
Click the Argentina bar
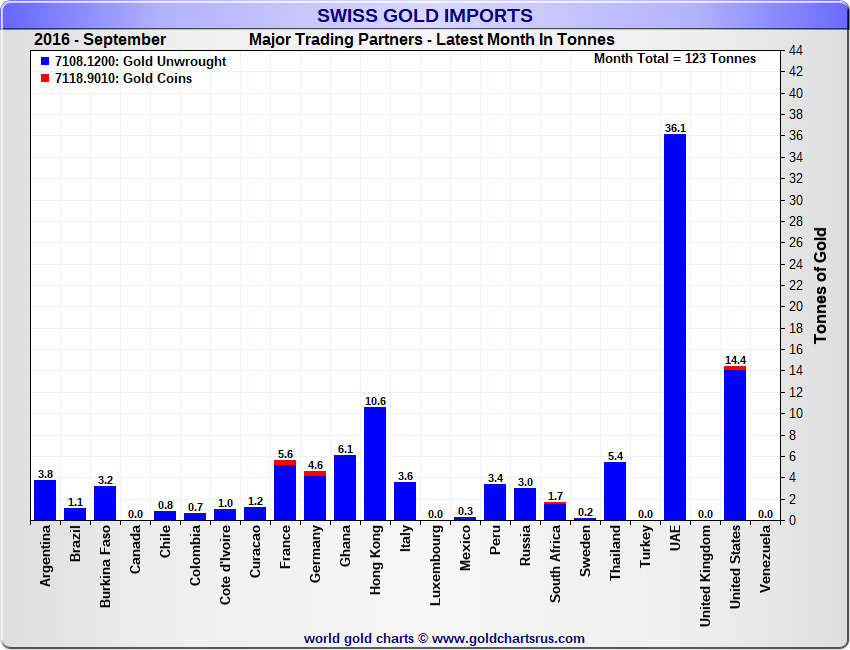(x=45, y=500)
